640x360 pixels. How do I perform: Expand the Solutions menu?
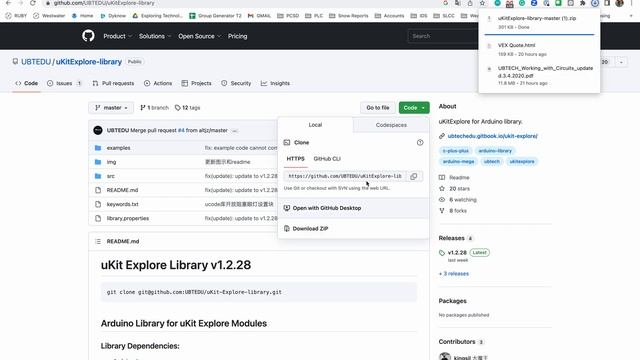(x=155, y=36)
